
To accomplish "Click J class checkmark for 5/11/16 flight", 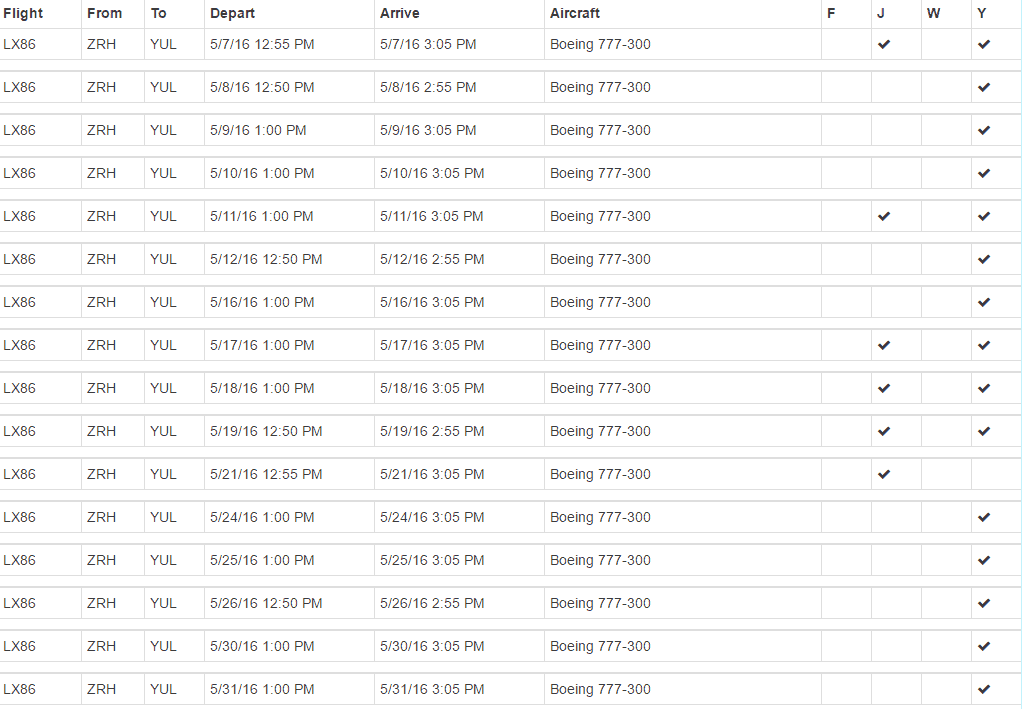I will [x=884, y=216].
